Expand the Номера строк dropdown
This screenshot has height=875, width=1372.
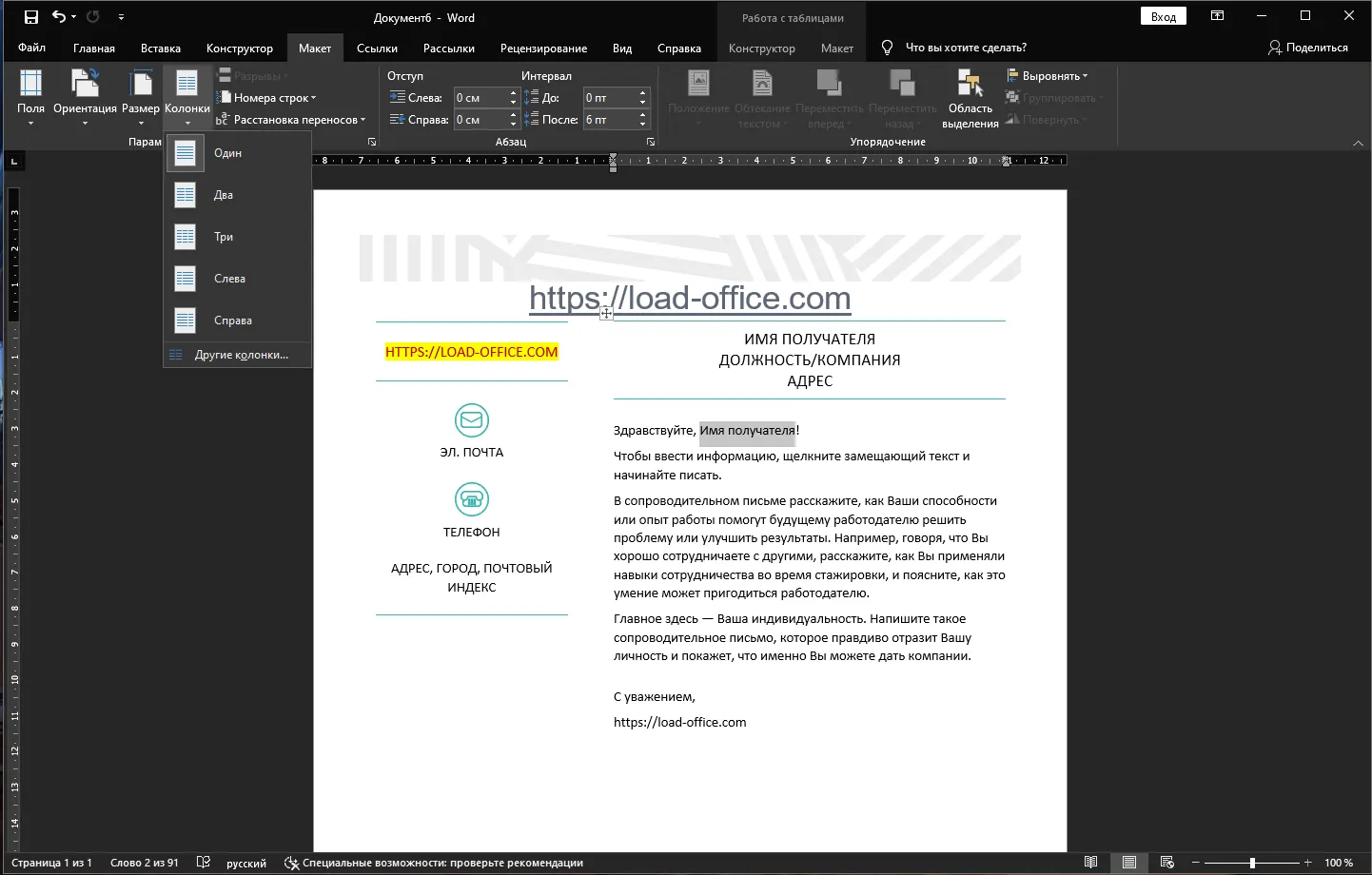(267, 98)
